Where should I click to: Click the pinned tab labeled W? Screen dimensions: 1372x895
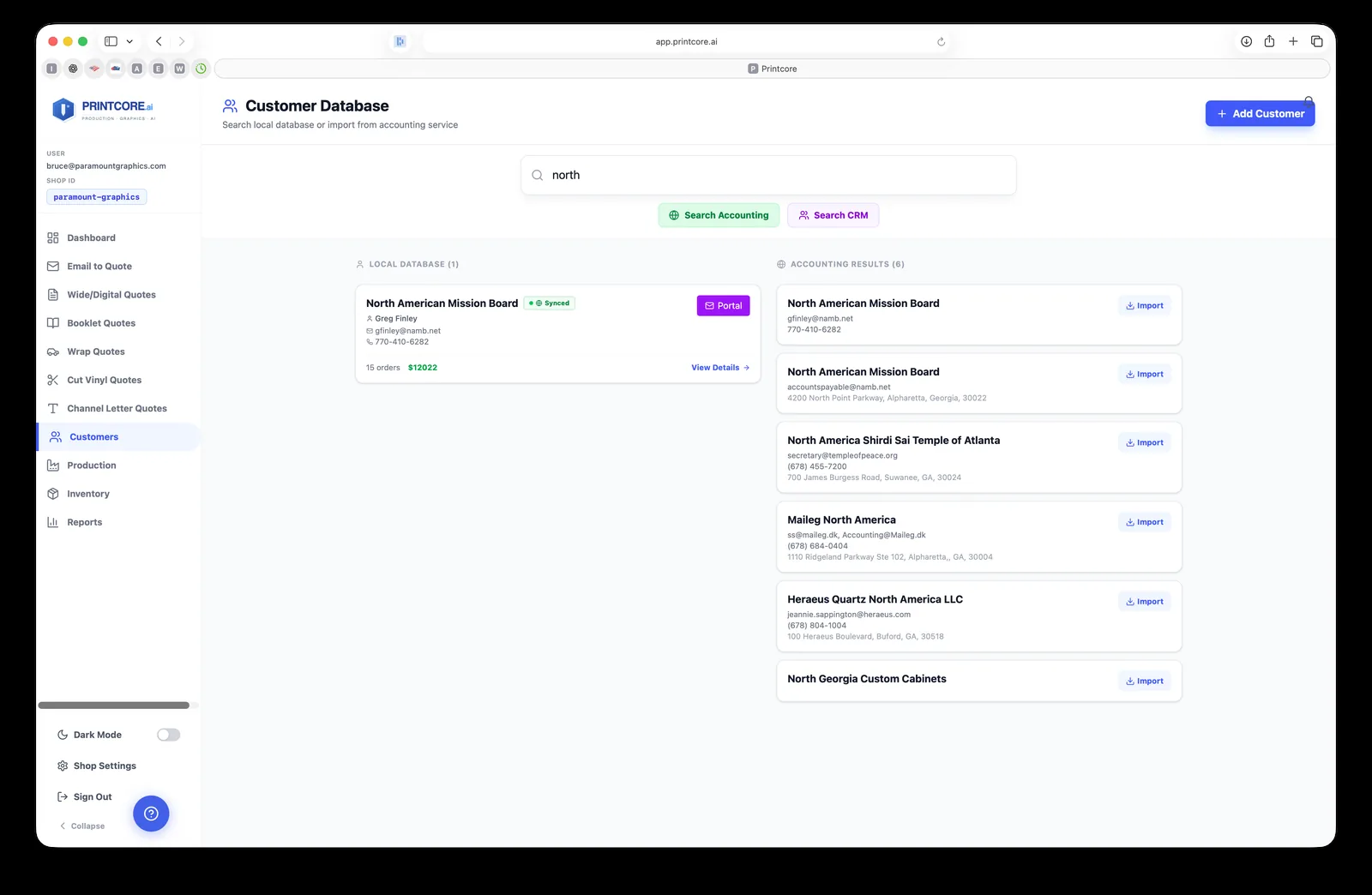pos(179,69)
